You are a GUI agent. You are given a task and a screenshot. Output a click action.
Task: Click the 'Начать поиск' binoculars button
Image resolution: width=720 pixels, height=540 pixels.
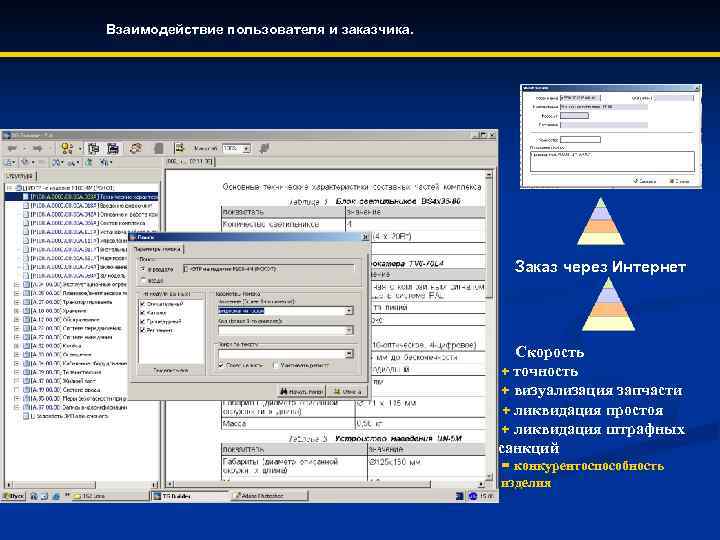[x=302, y=392]
